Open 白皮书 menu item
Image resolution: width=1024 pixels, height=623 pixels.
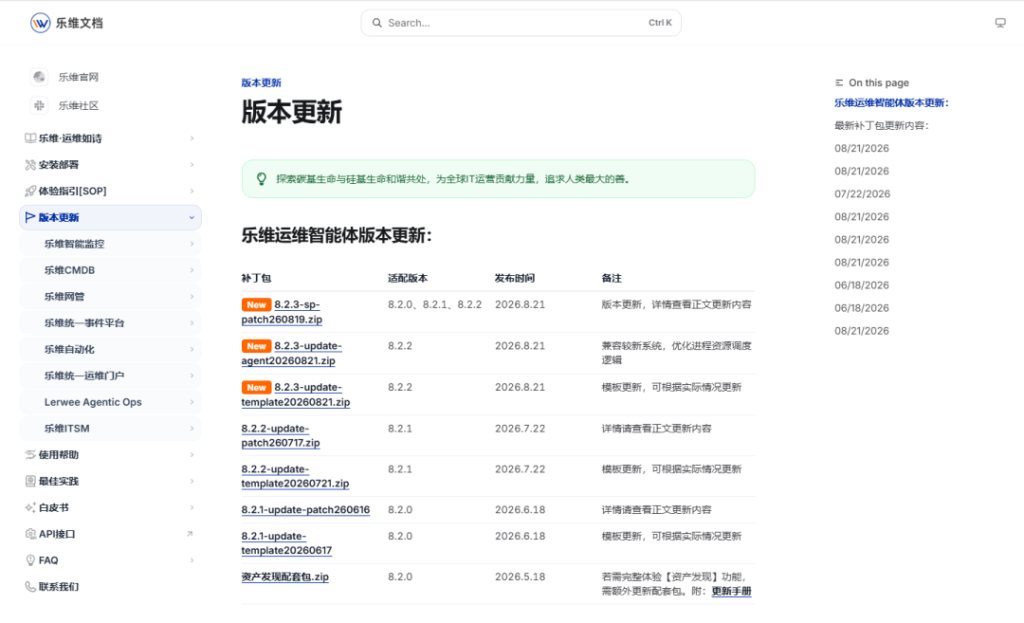tap(110, 507)
